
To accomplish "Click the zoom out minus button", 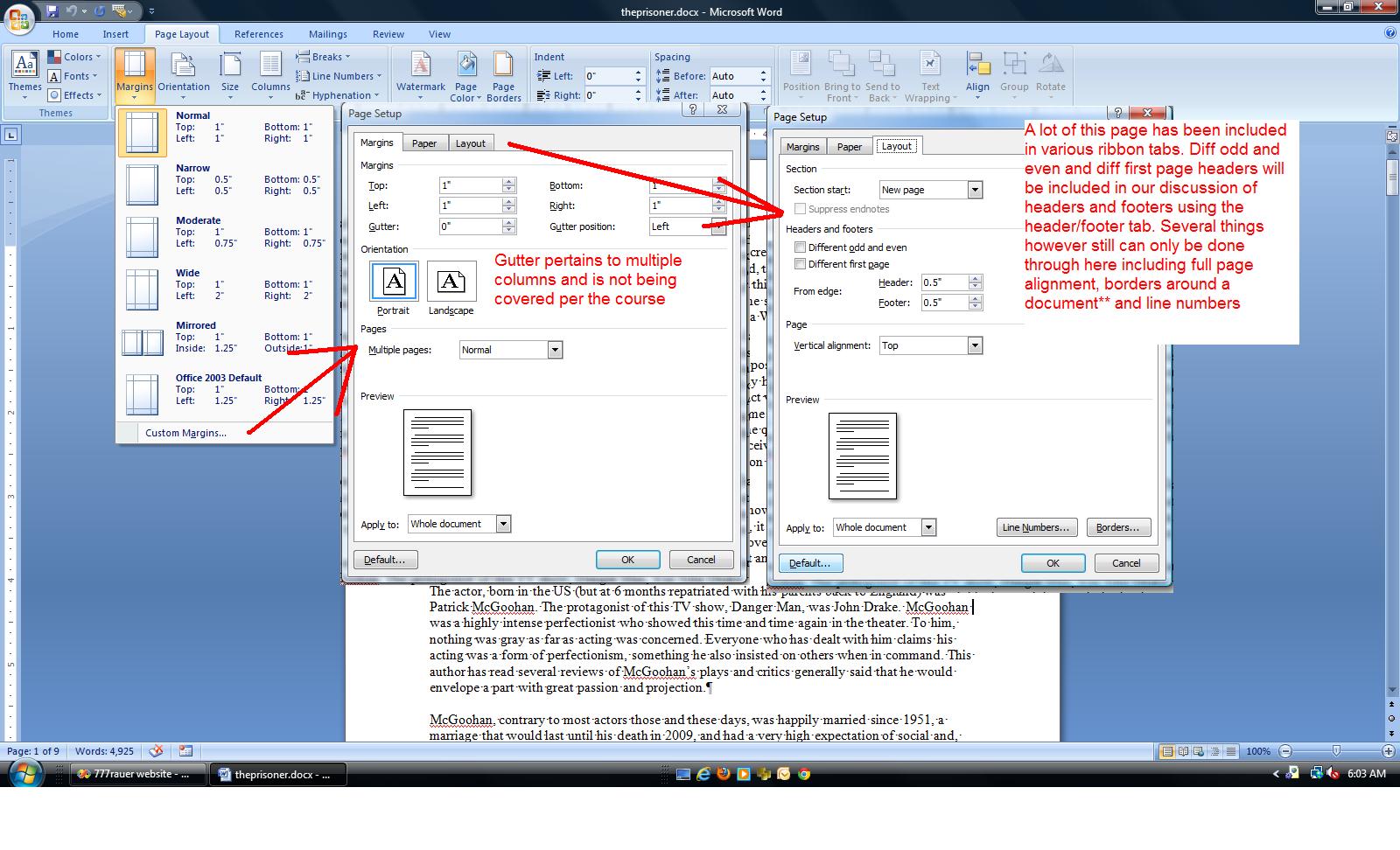I will click(x=1285, y=751).
